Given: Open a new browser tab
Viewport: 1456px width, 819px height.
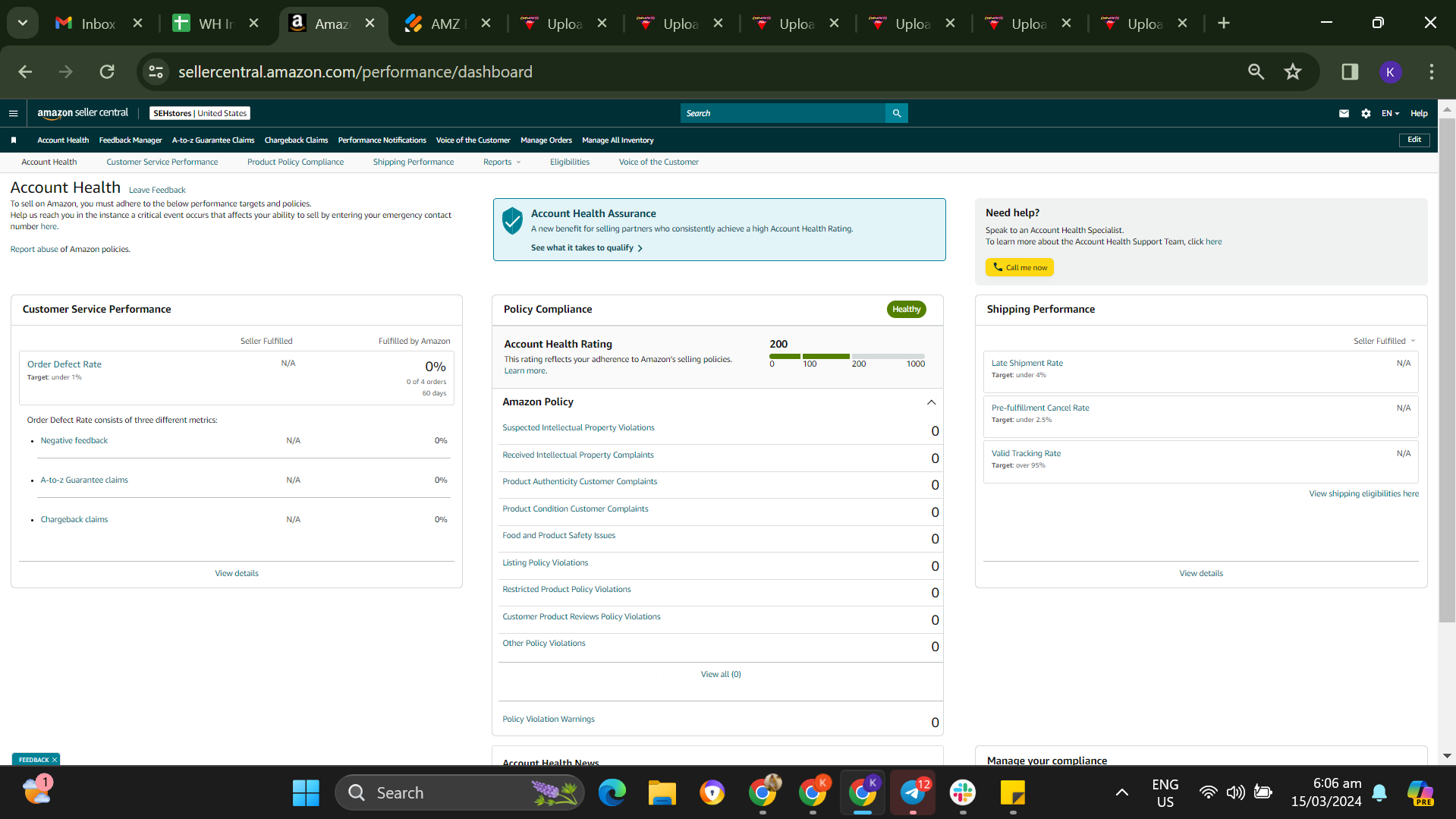Looking at the screenshot, I should 1223,24.
